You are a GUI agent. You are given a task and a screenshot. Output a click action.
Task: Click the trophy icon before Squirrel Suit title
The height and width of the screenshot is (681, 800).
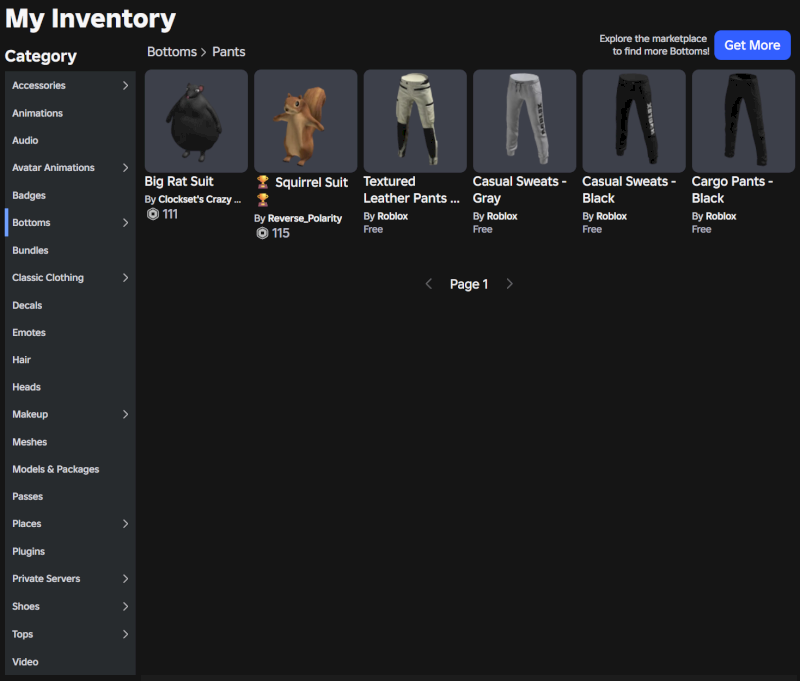[263, 182]
